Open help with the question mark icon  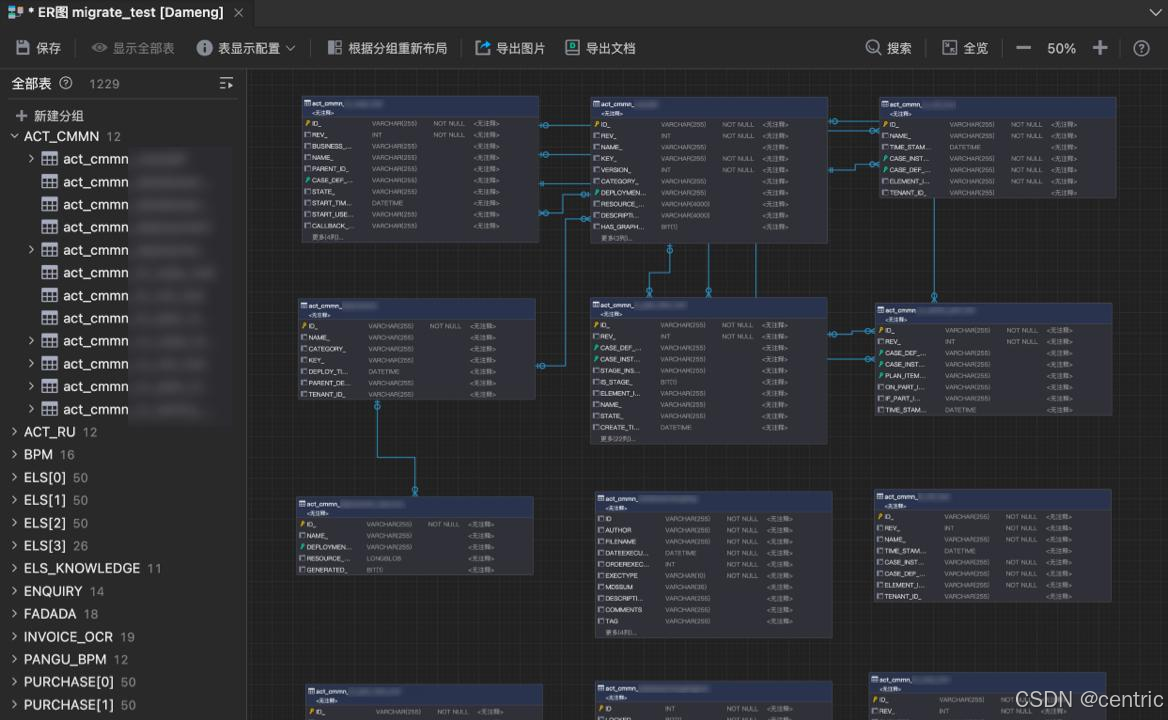click(x=1141, y=47)
